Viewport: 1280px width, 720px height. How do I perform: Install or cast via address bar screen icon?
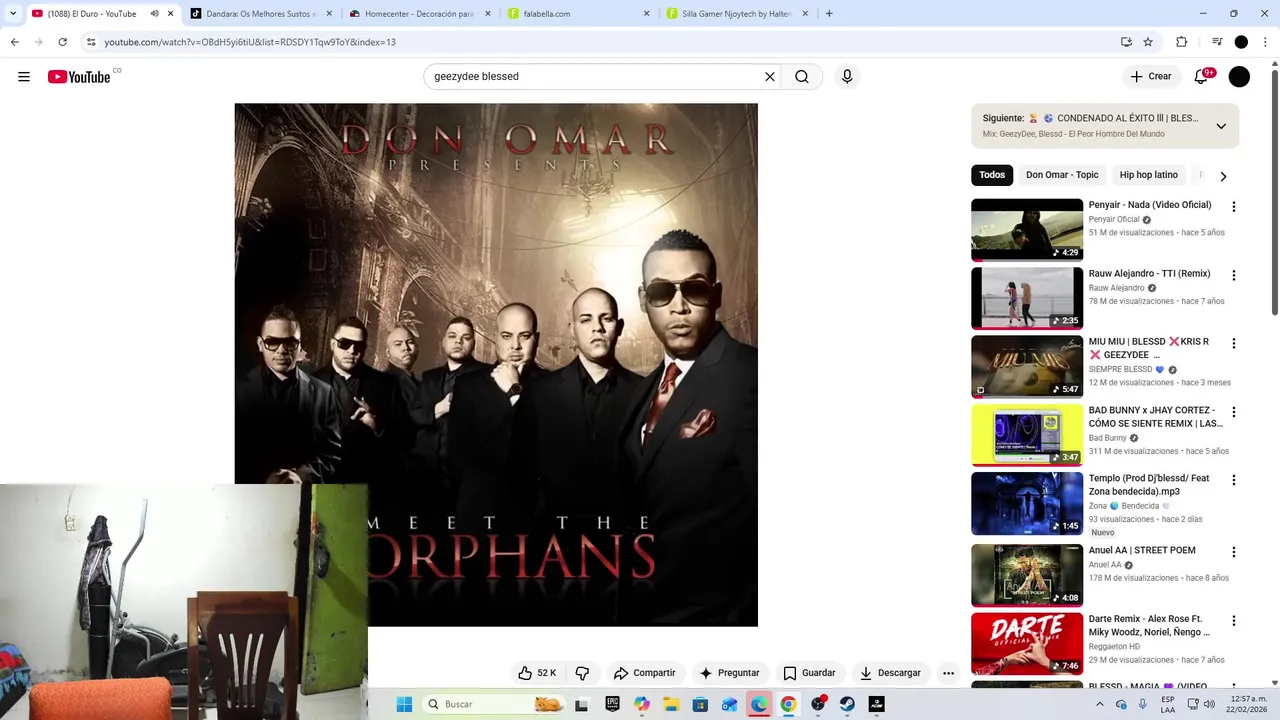click(1126, 42)
